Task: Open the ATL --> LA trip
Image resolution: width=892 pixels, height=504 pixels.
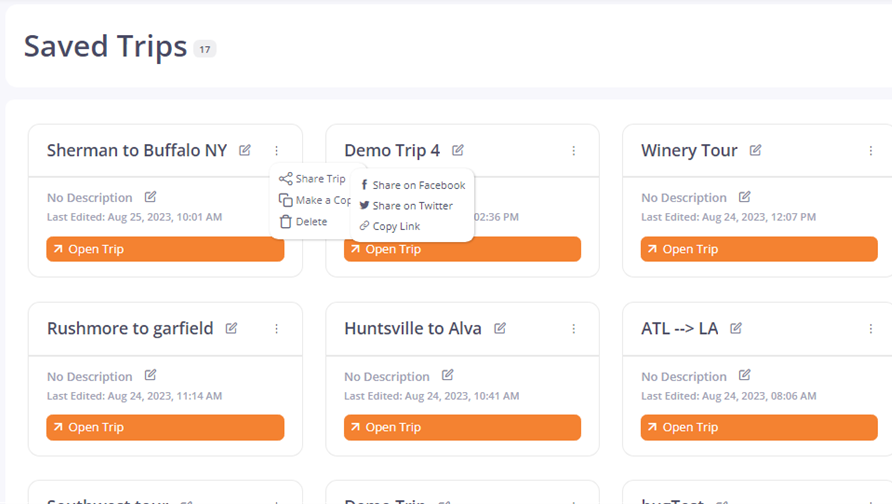Action: click(x=759, y=427)
